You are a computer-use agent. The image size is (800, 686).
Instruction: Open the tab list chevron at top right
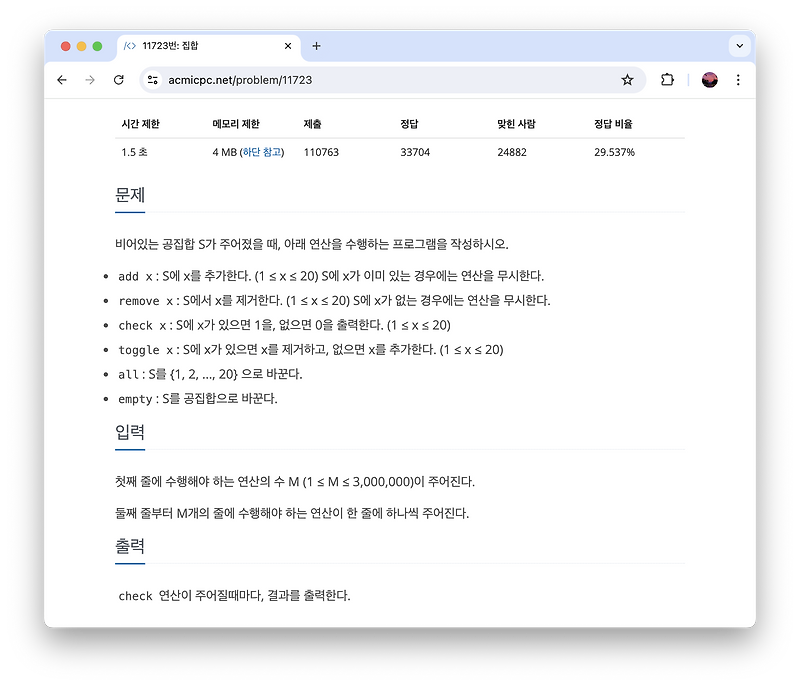click(x=738, y=46)
